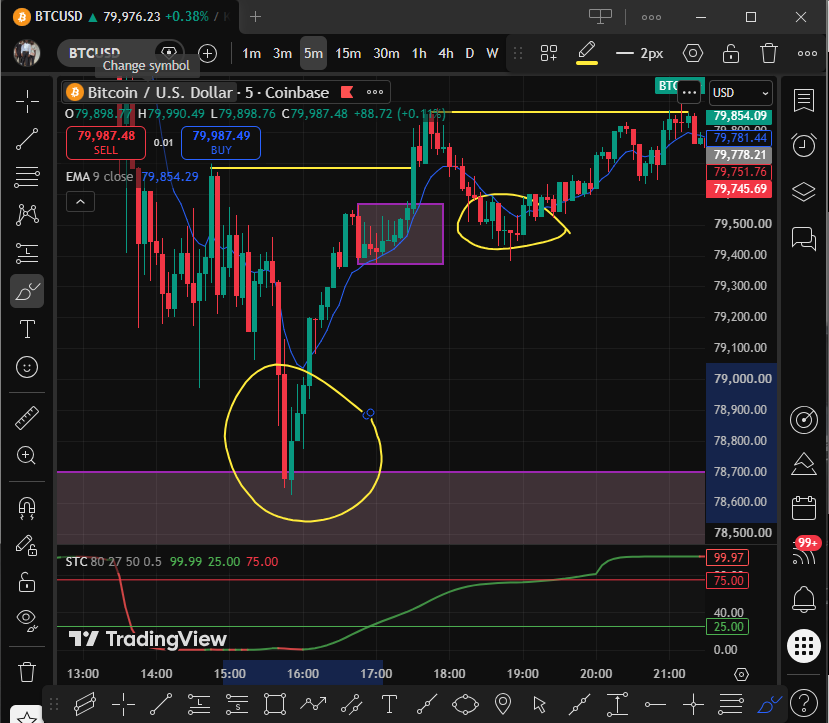Open the emoji icons tool
The height and width of the screenshot is (723, 829).
click(27, 367)
